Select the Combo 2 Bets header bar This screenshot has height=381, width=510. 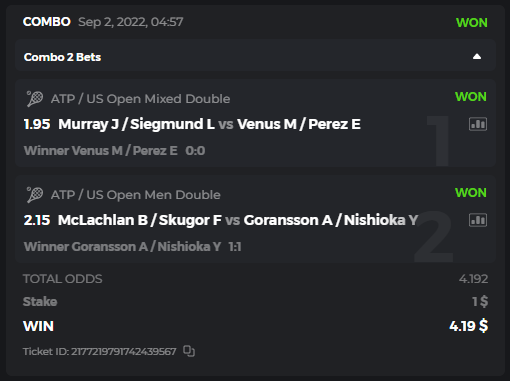point(255,56)
